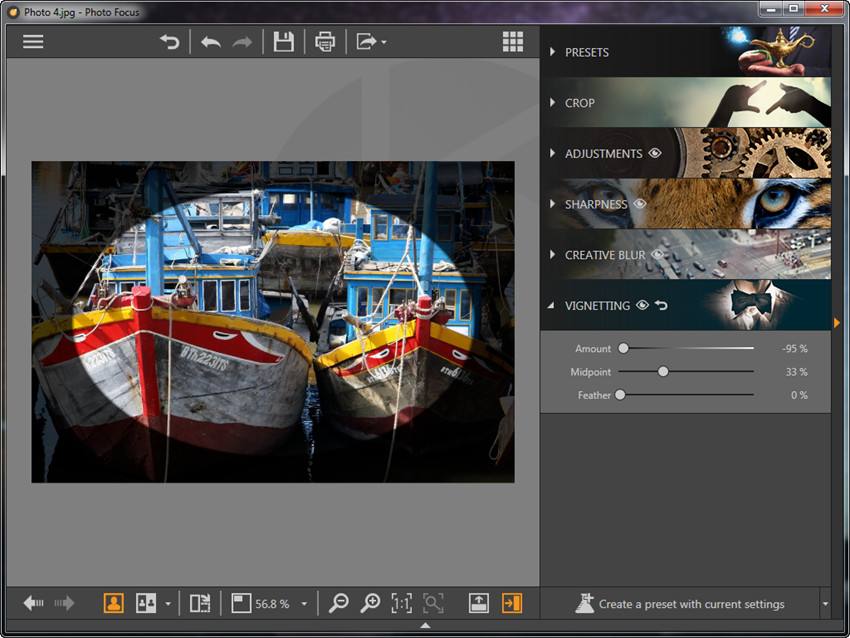Click the Feather slider handle
The image size is (850, 638).
(x=620, y=395)
